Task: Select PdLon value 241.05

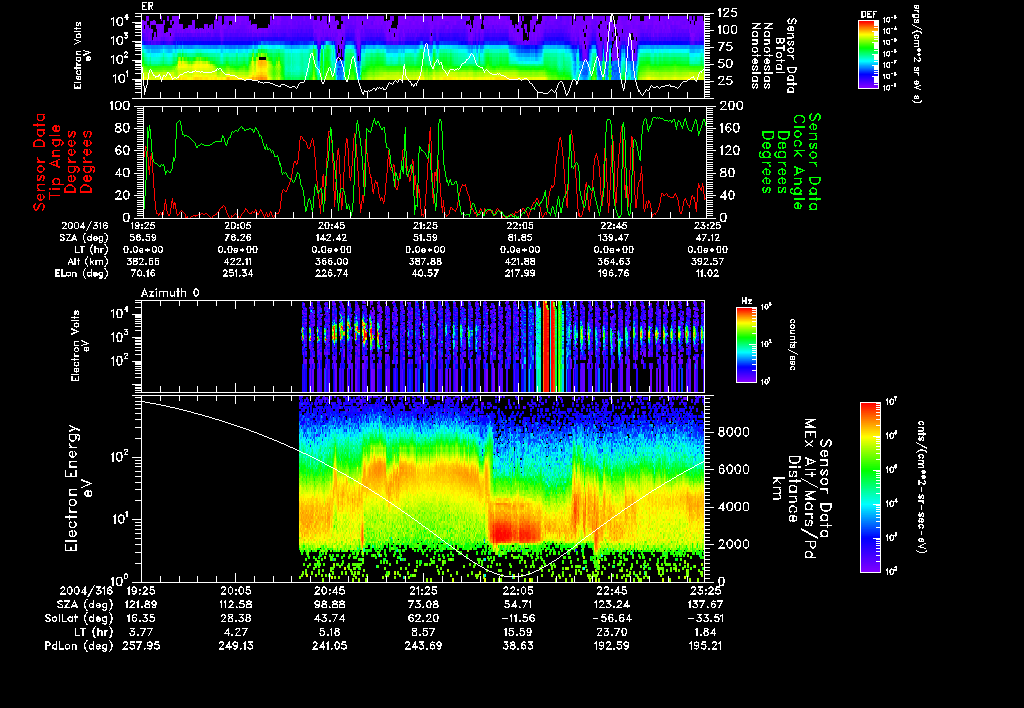Action: (328, 645)
